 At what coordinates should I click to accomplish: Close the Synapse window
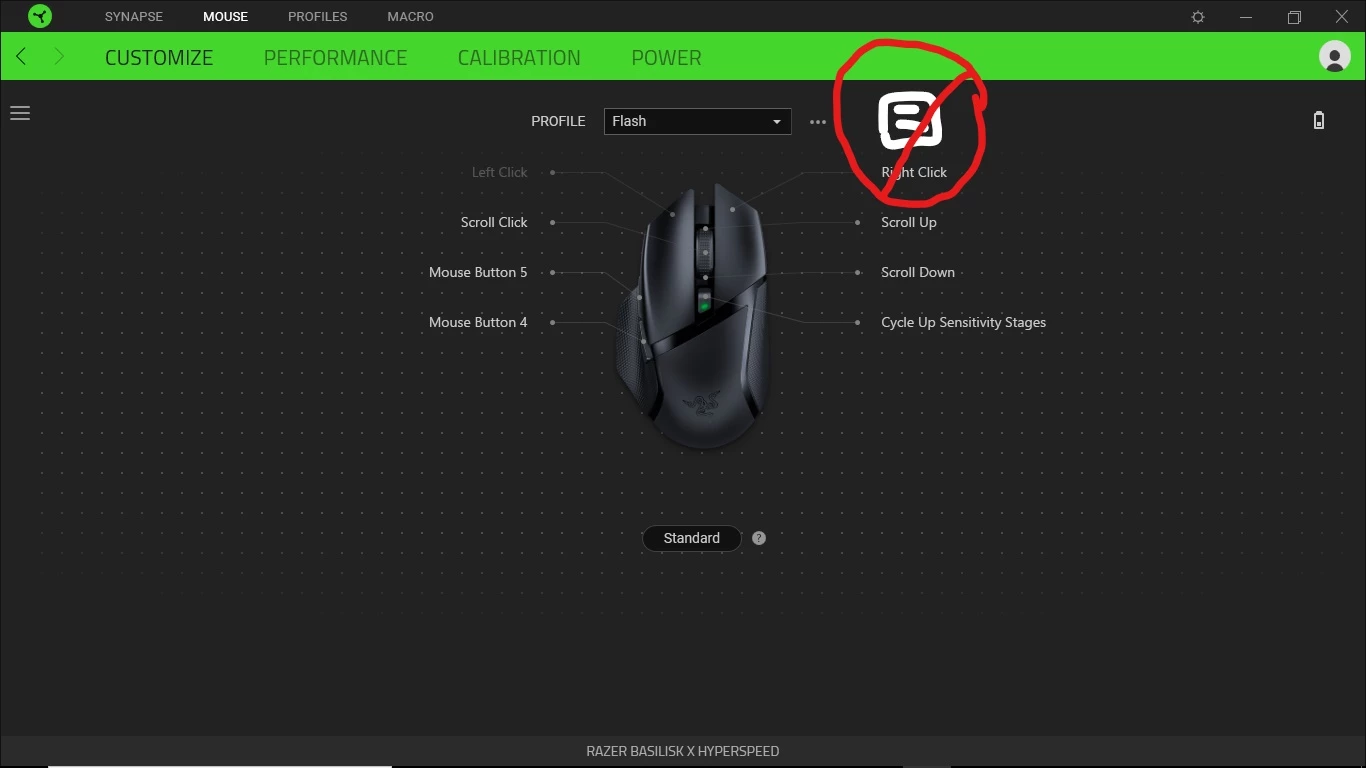point(1342,17)
